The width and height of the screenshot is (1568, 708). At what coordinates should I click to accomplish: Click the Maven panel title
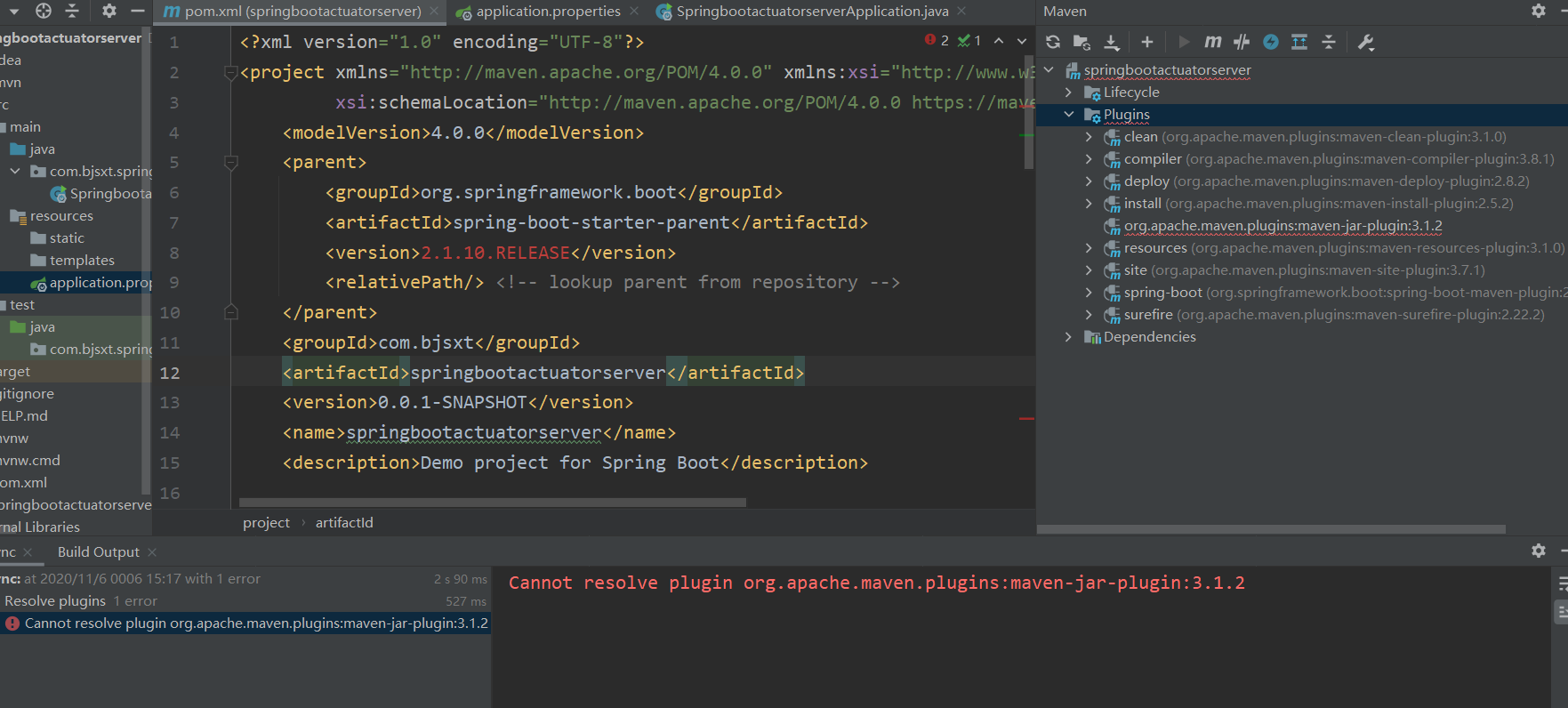pyautogui.click(x=1065, y=12)
